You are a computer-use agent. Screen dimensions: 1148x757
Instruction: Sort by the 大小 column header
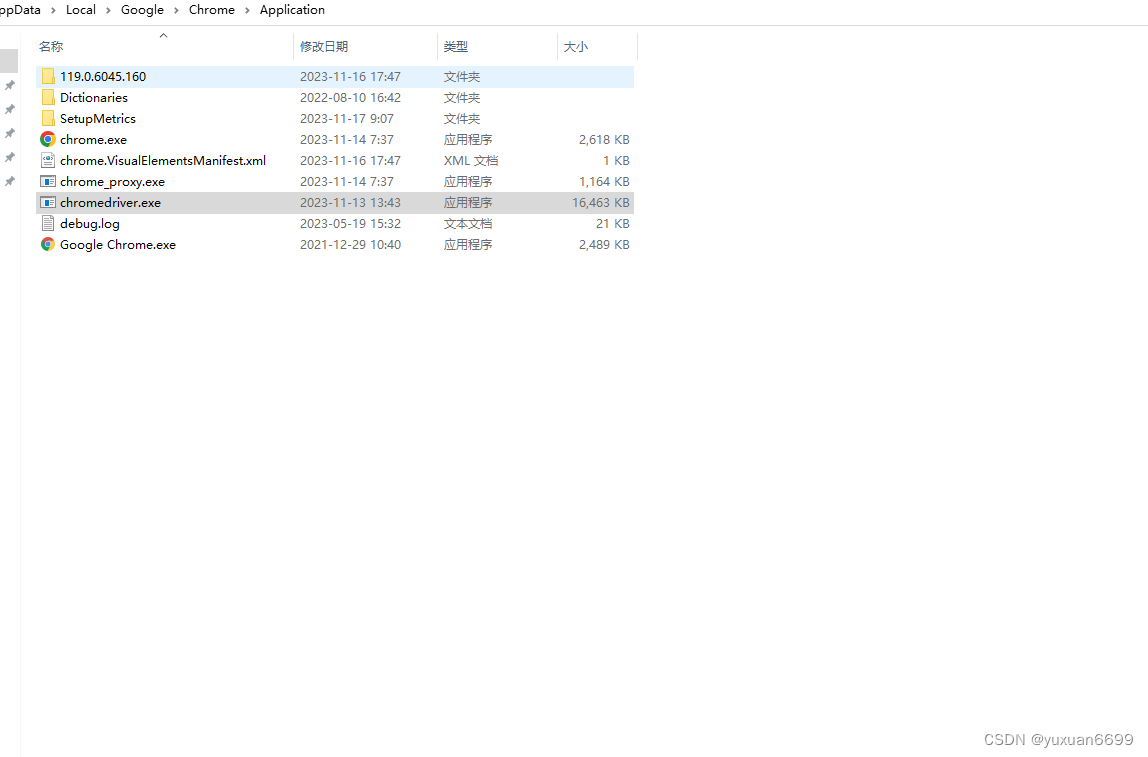coord(597,47)
